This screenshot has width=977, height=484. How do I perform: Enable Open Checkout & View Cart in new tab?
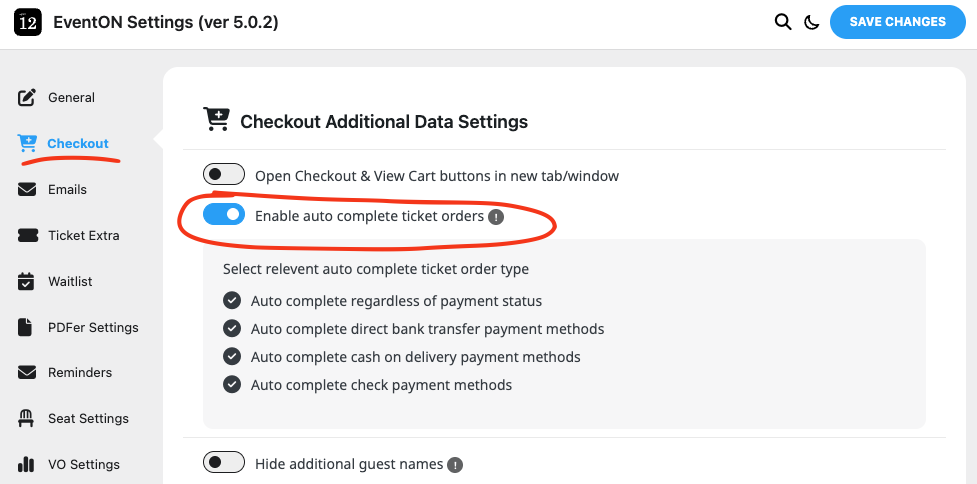(223, 175)
